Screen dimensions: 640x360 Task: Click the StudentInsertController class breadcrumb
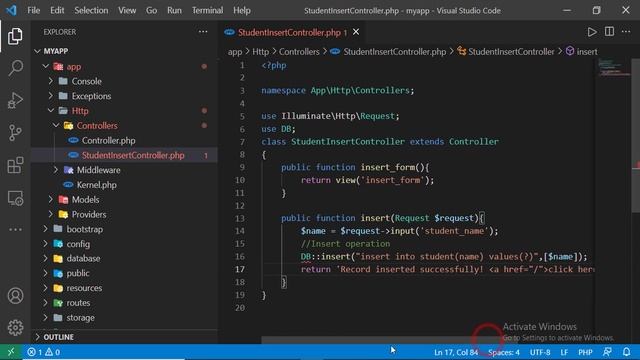point(511,51)
